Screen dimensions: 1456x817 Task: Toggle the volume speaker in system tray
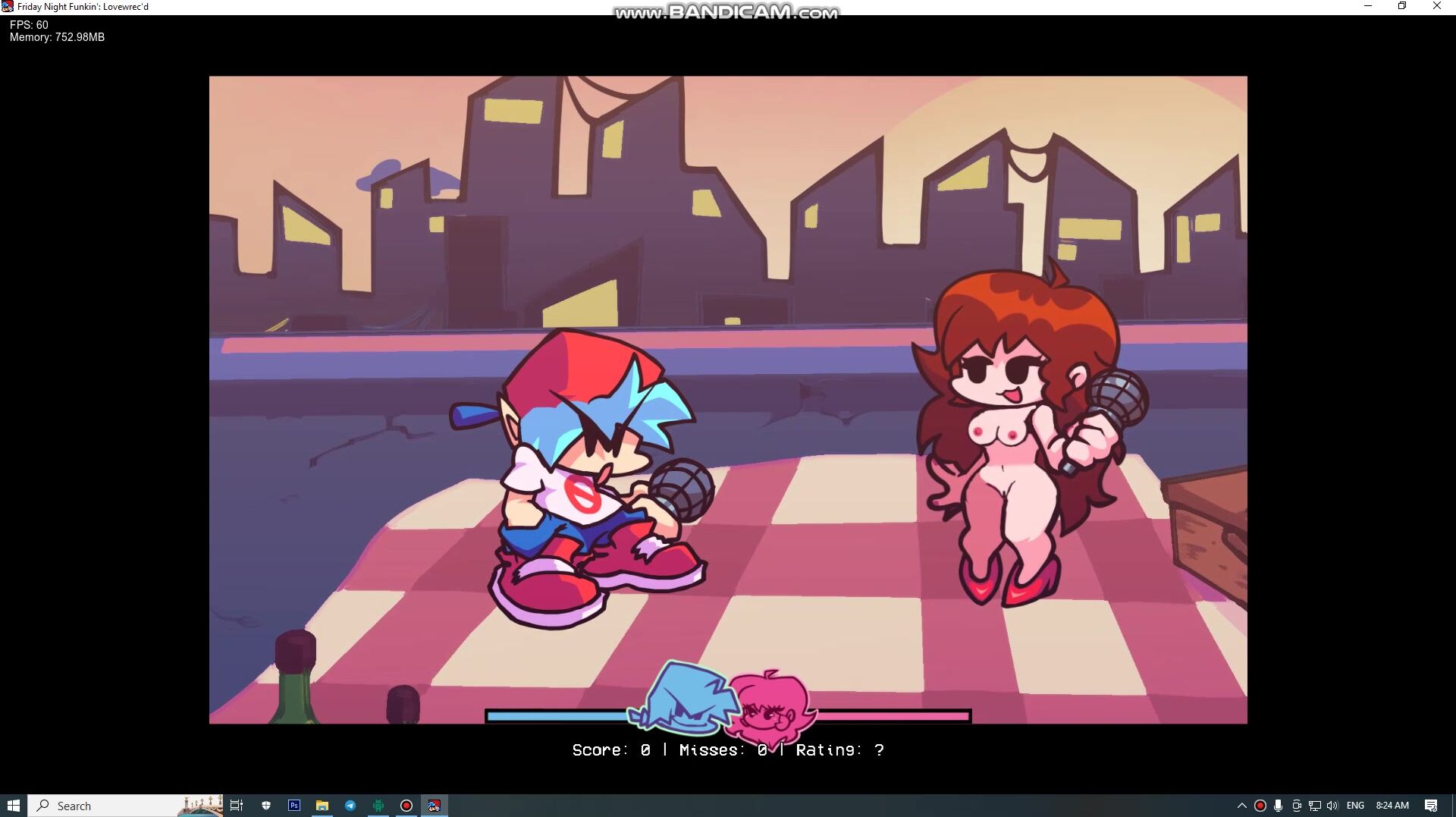pos(1332,806)
